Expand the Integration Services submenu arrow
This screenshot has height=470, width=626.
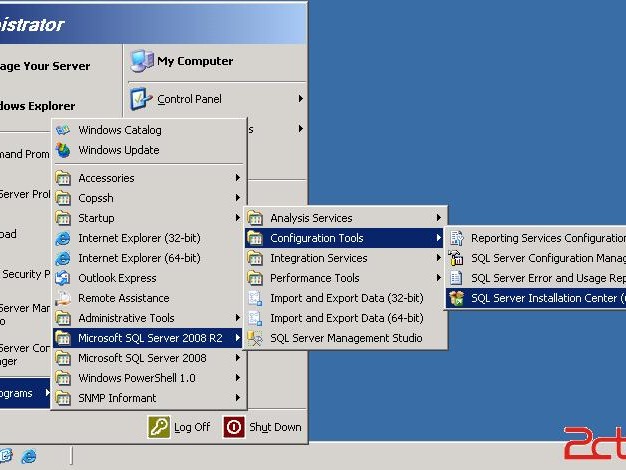click(438, 258)
